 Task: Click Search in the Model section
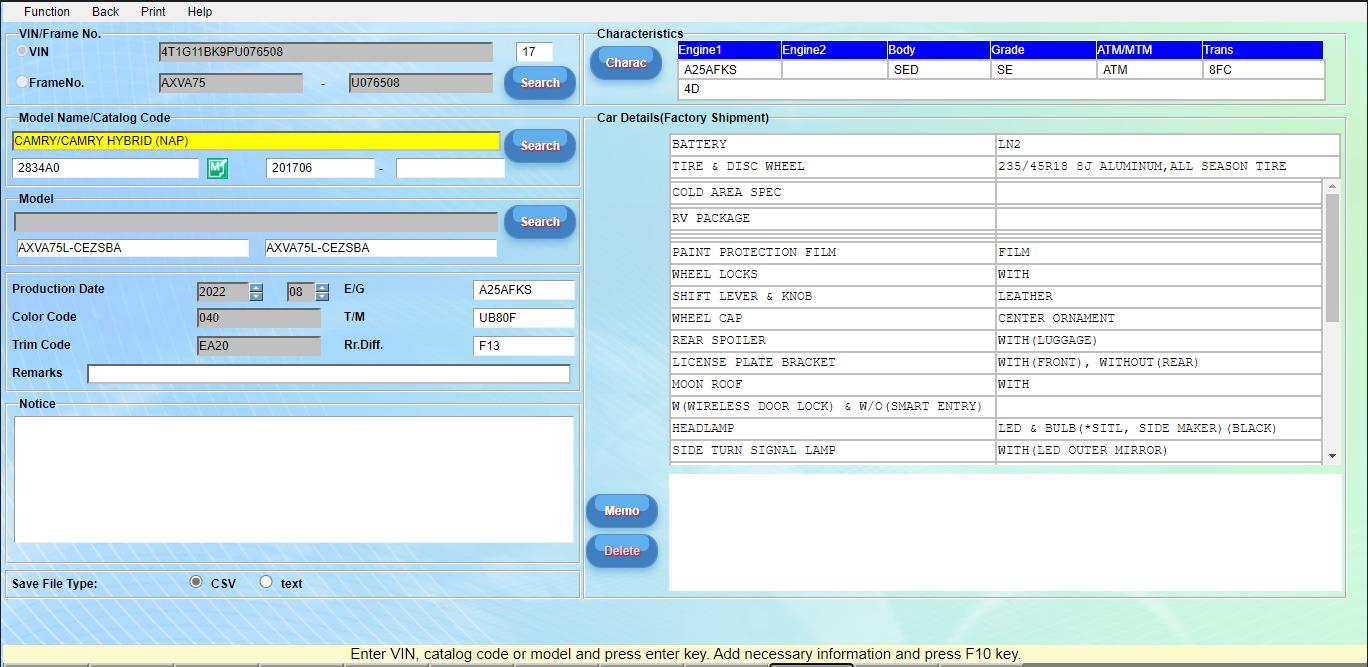click(x=539, y=221)
